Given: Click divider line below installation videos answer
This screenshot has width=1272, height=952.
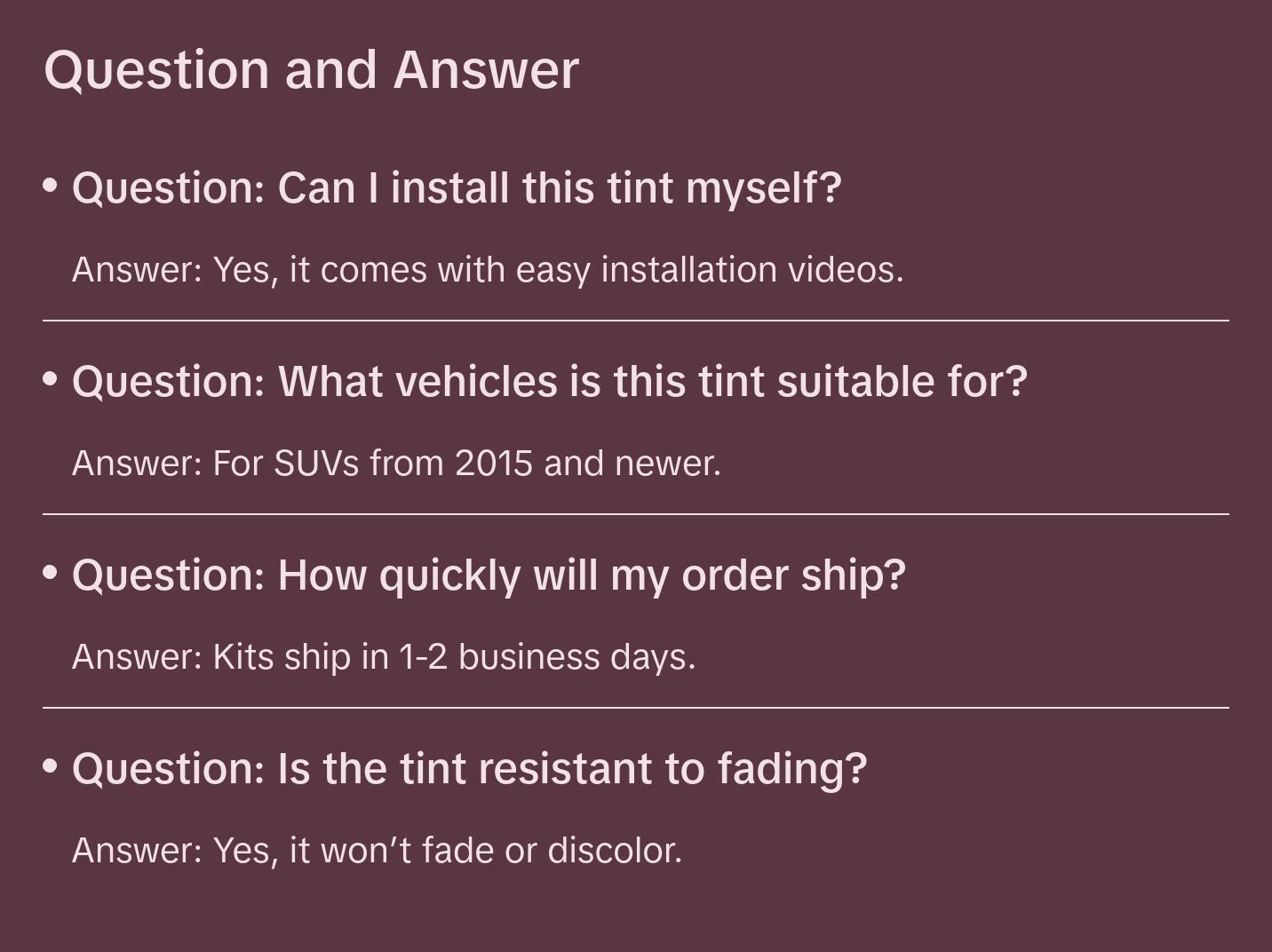Looking at the screenshot, I should [x=636, y=321].
